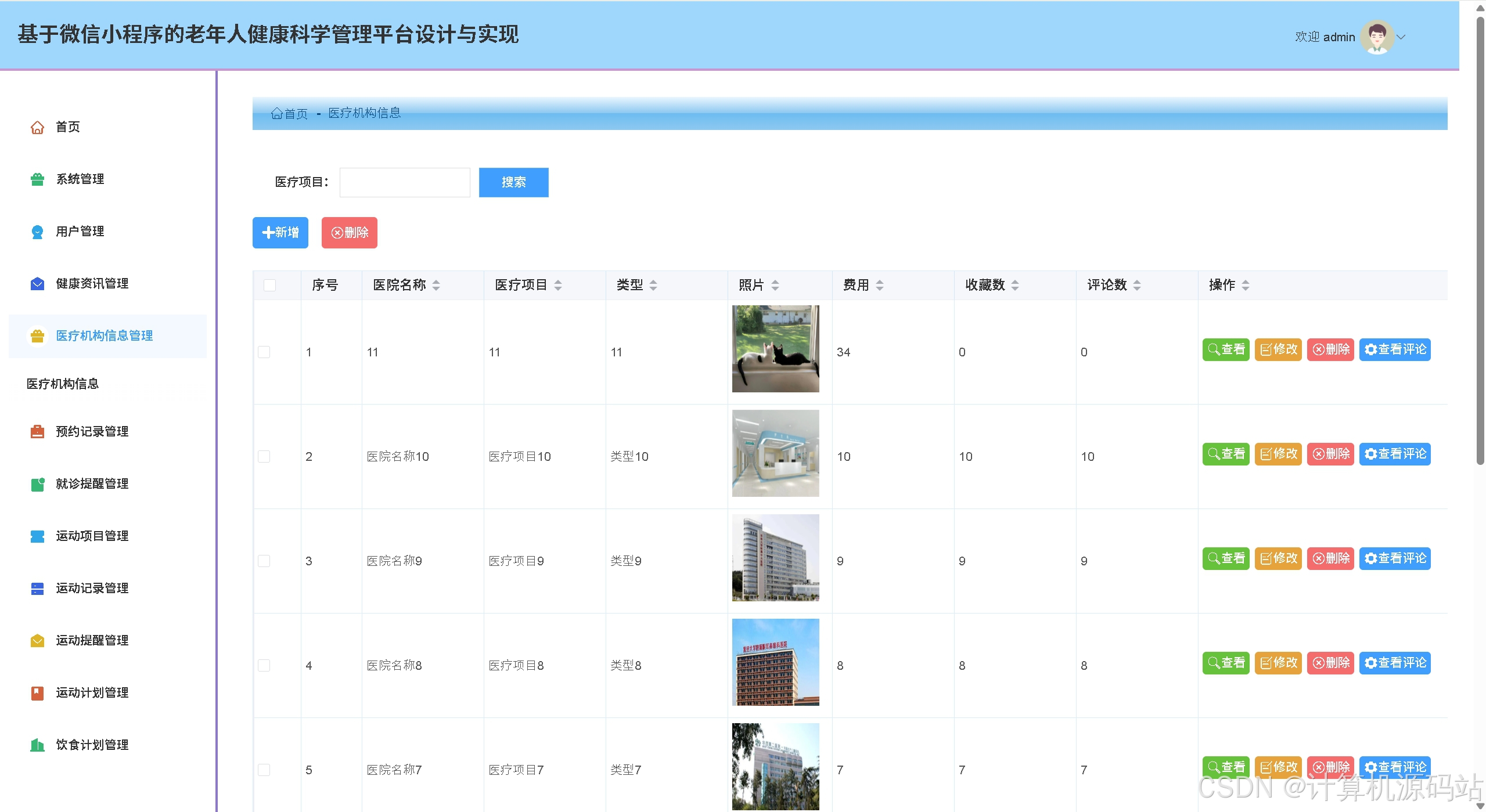This screenshot has height=812, width=1486.
Task: Expand 预约记录管理 sidebar menu
Action: [x=107, y=432]
